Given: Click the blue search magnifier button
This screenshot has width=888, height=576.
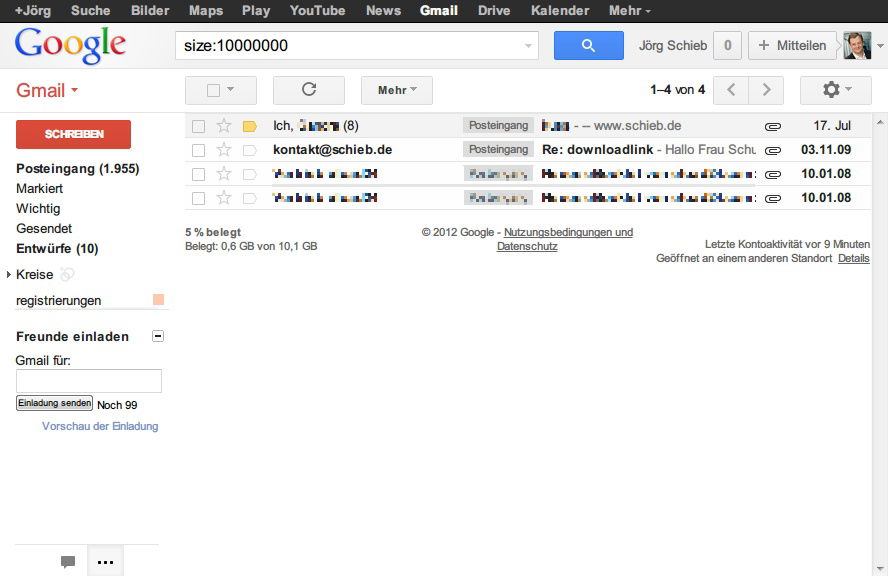Looking at the screenshot, I should tap(588, 45).
